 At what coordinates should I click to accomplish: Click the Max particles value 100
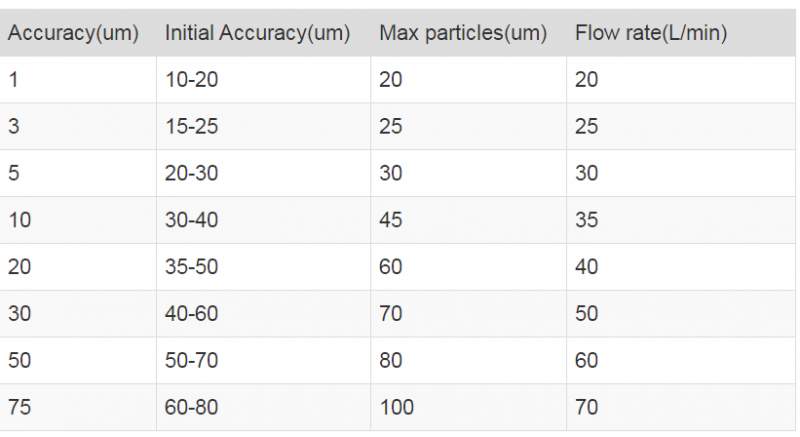[396, 408]
